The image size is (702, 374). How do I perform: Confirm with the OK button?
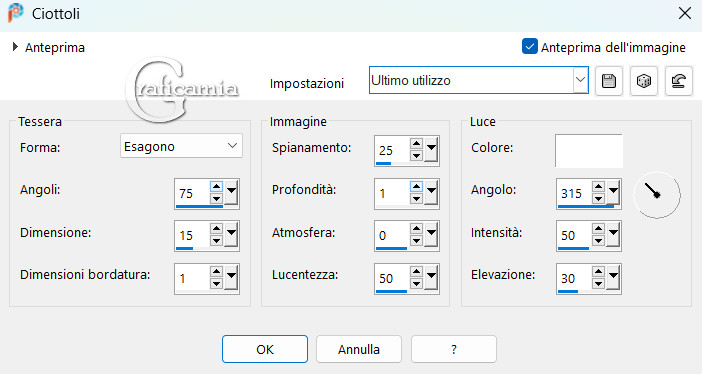265,349
